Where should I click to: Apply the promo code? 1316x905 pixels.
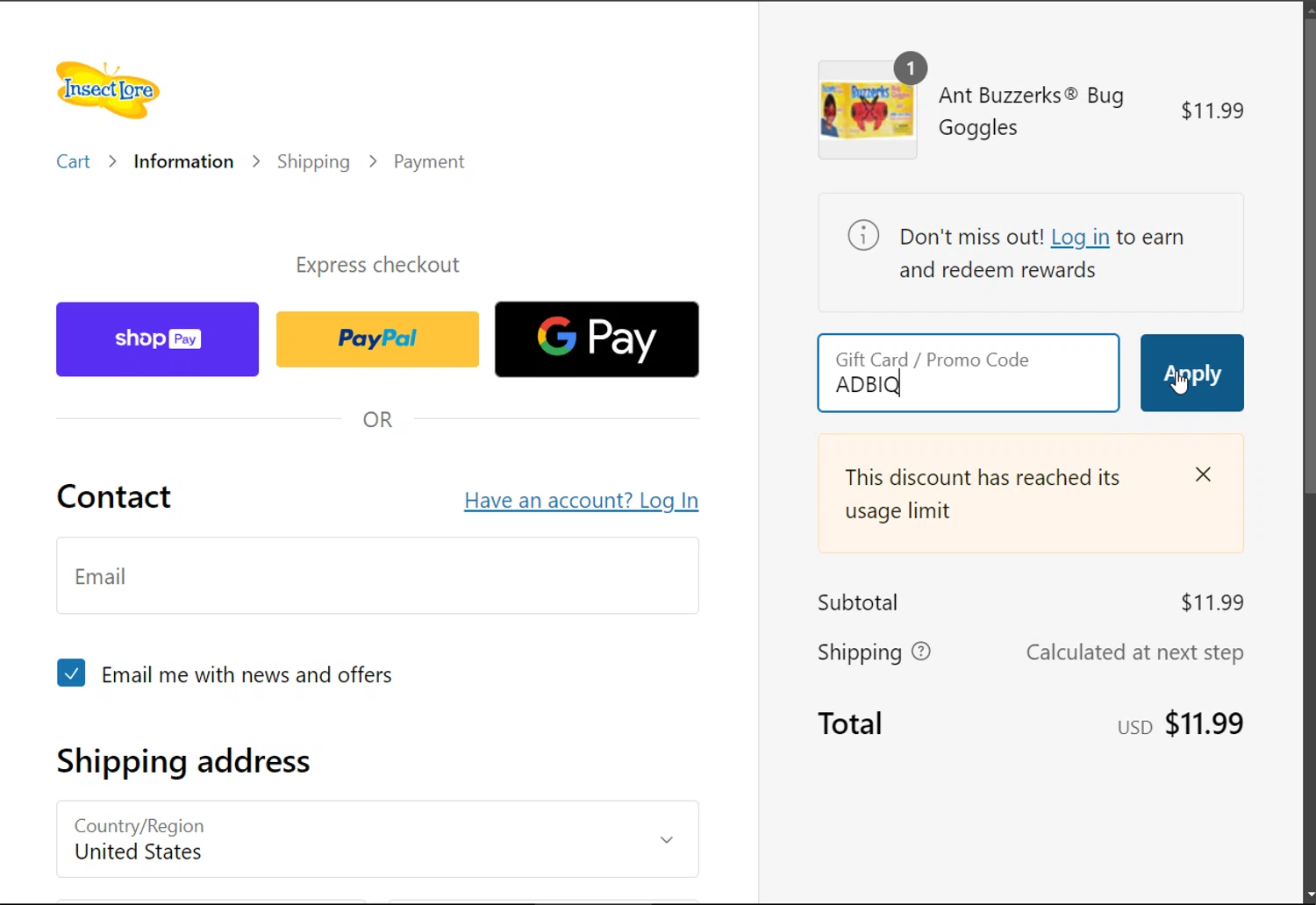[1192, 373]
